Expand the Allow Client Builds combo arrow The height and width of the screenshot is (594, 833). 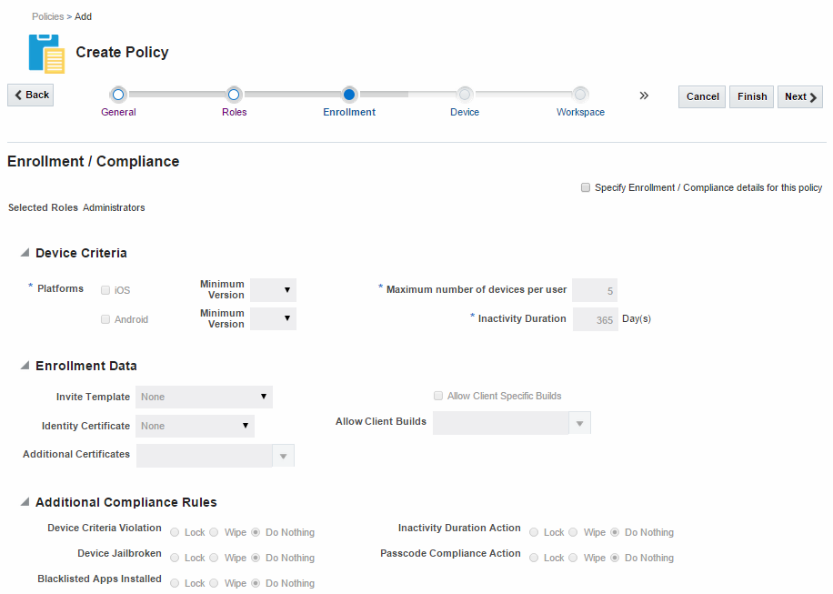tap(580, 423)
